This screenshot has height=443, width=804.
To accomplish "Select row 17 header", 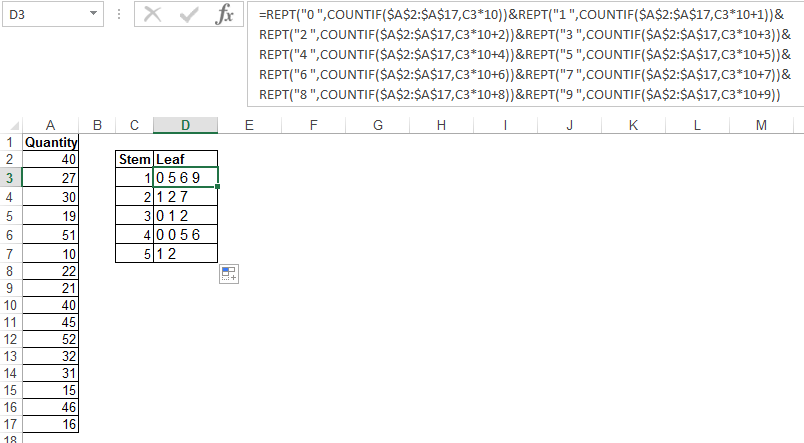I will (10, 424).
